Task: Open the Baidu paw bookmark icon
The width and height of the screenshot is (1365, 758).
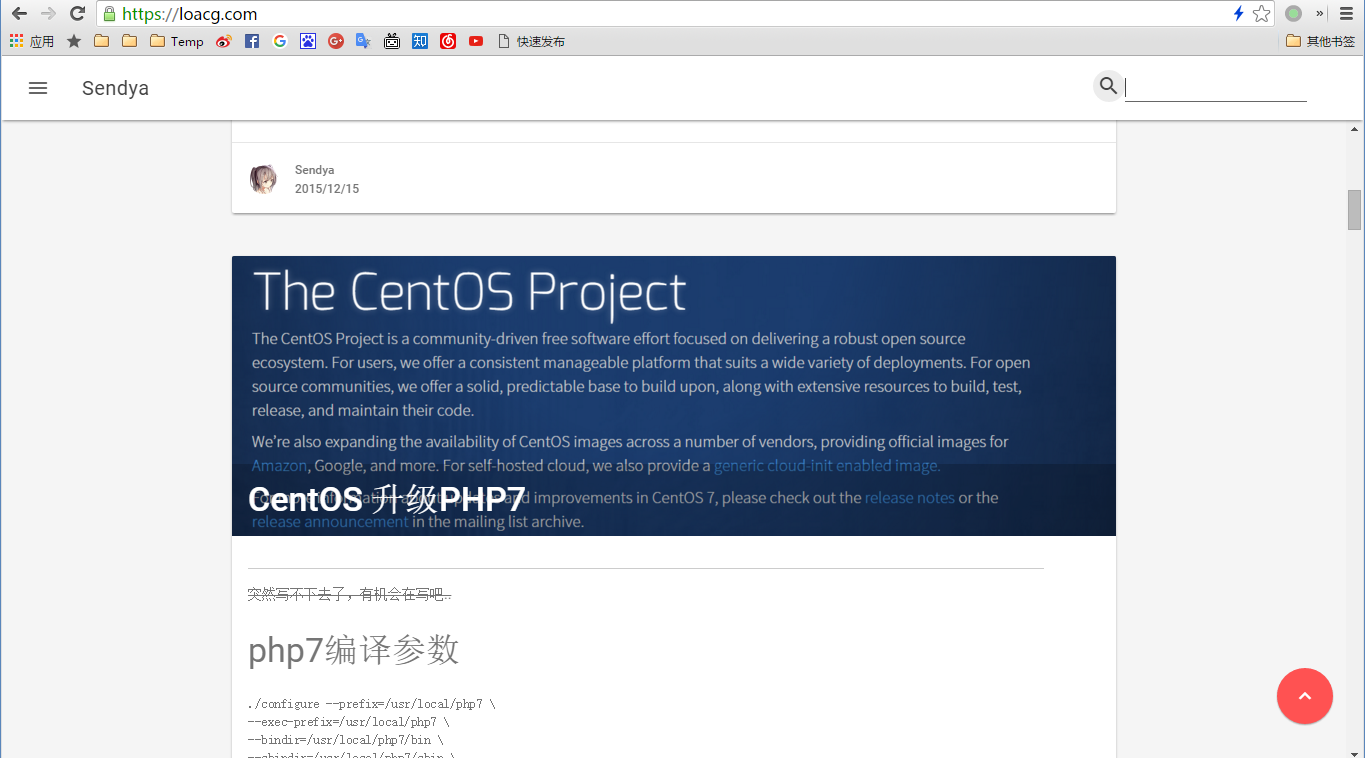Action: tap(308, 41)
